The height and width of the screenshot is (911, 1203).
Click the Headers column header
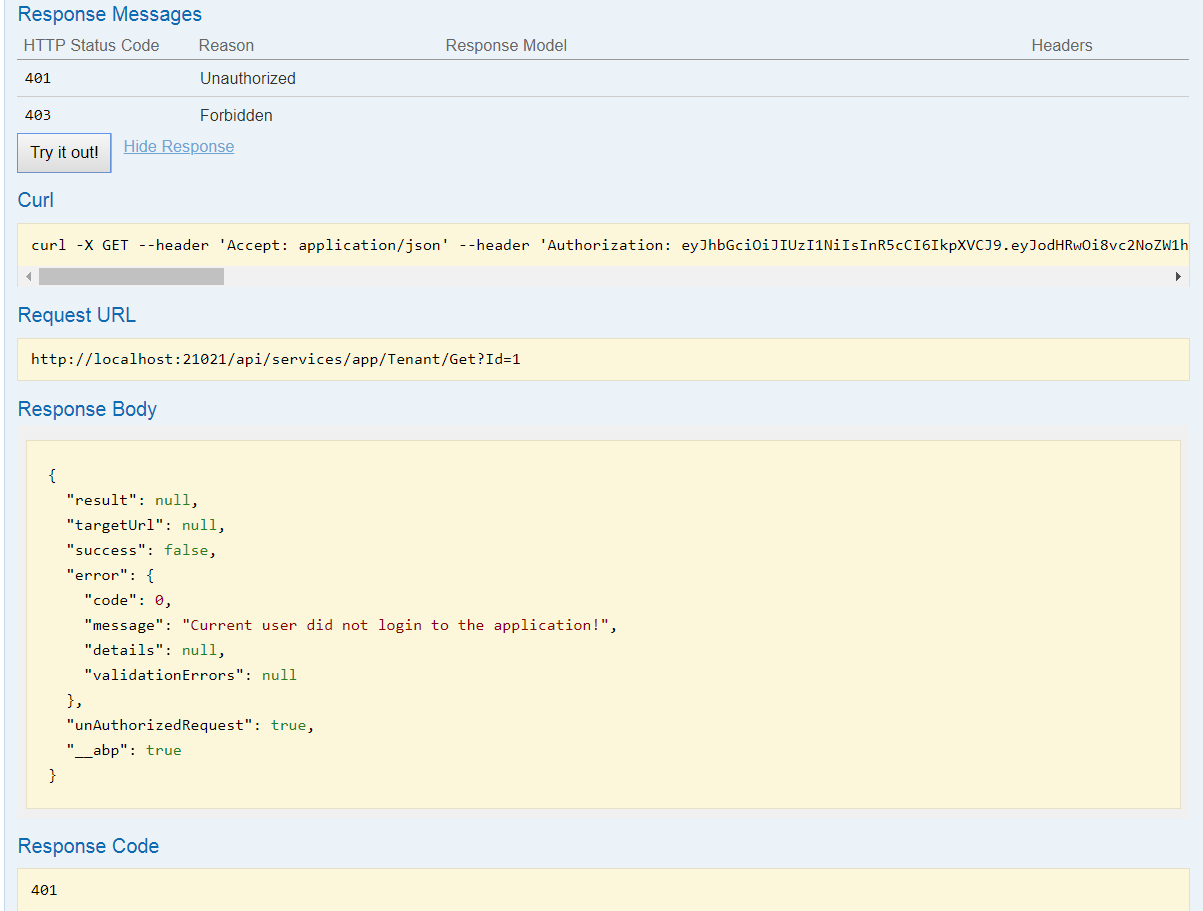(1061, 45)
